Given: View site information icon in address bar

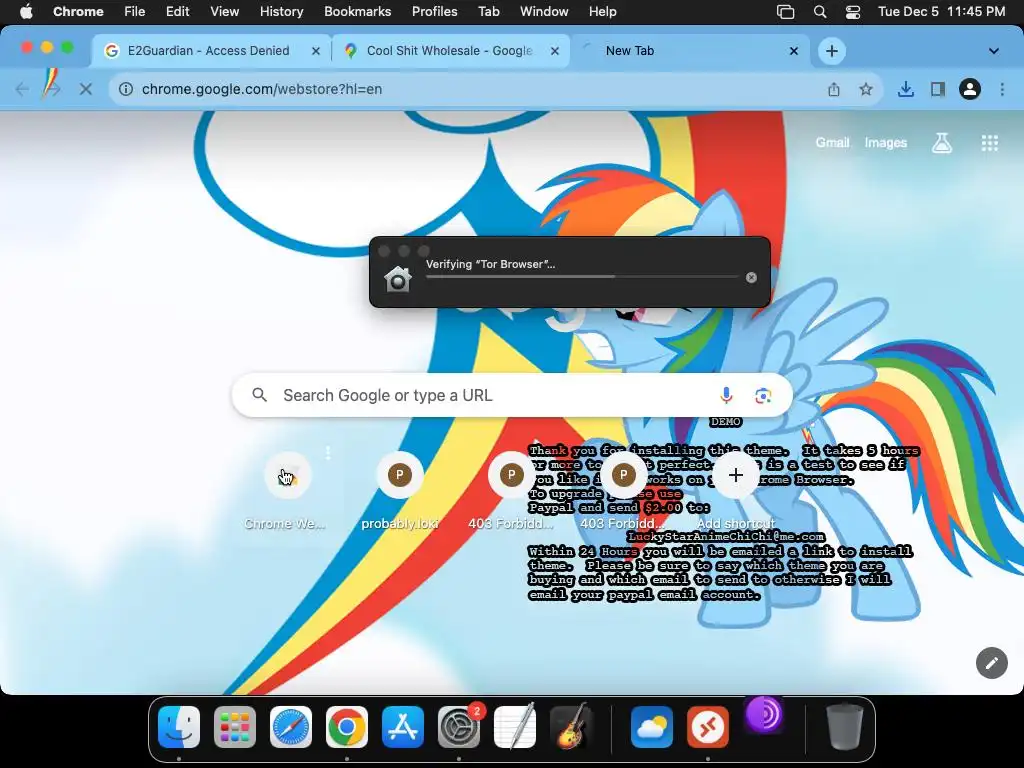Looking at the screenshot, I should coord(126,89).
